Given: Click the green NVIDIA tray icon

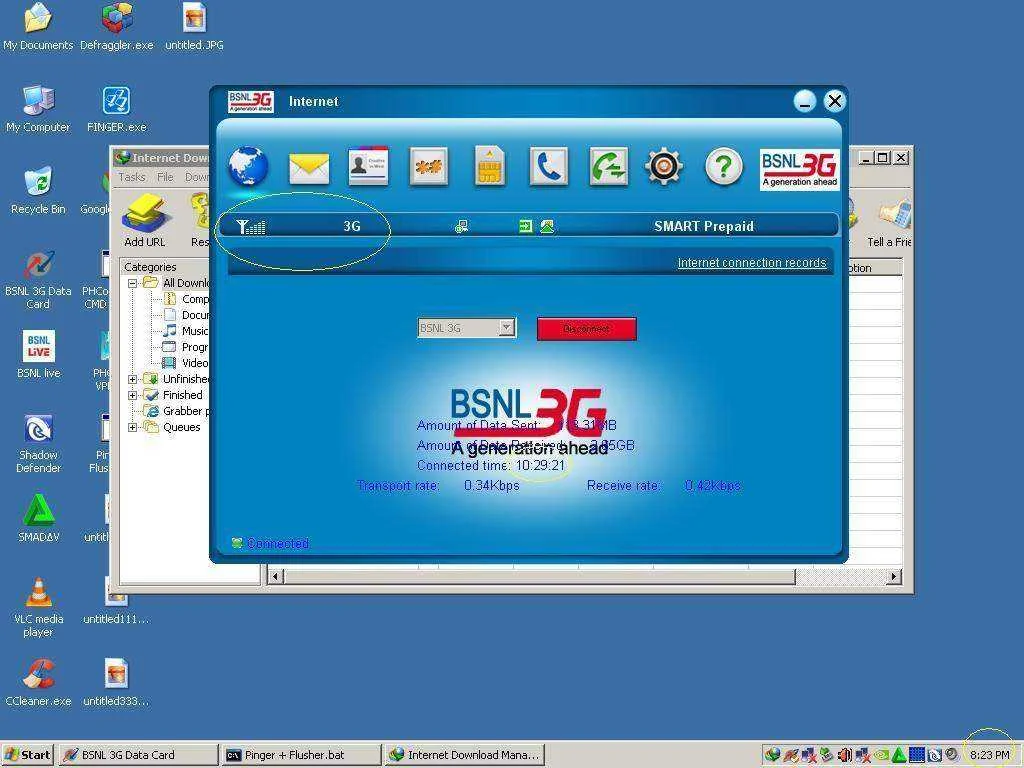Looking at the screenshot, I should click(882, 755).
